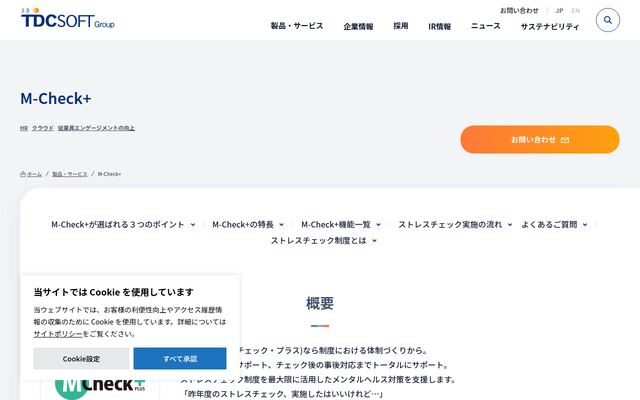Open the 企業情報 menu
The image size is (640, 400).
point(358,26)
